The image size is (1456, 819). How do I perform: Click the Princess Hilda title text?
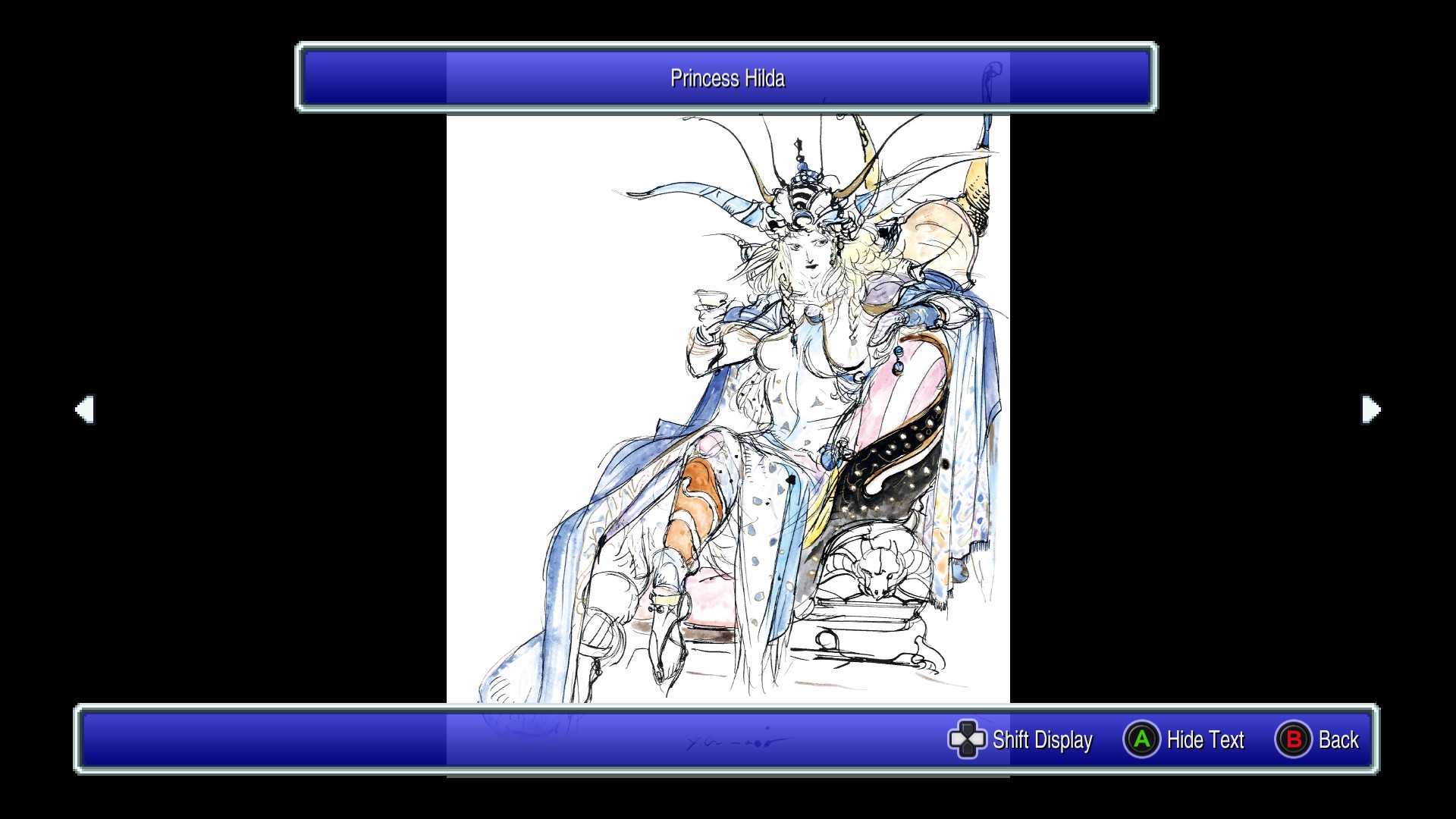726,78
